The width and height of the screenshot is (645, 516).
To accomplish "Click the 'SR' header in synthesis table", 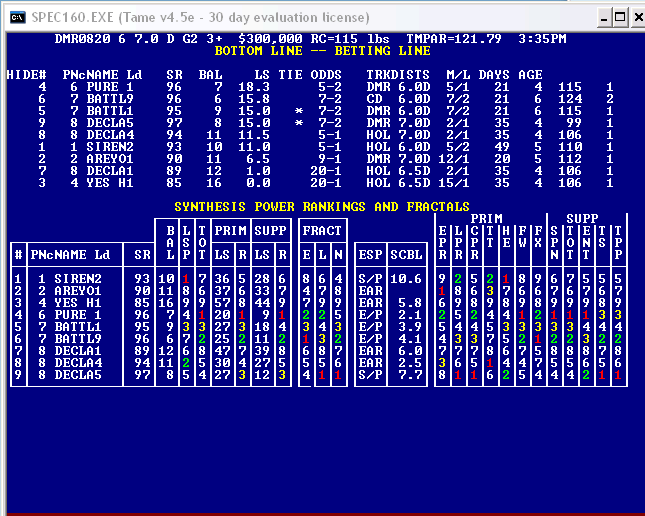I will (x=142, y=254).
